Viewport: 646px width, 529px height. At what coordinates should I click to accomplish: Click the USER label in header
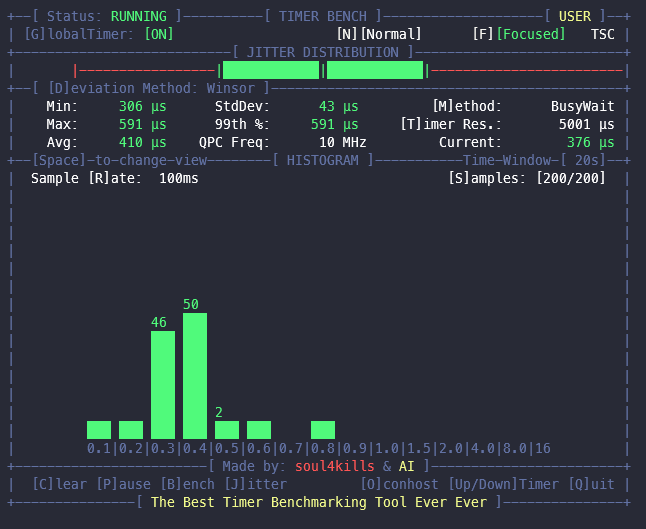click(575, 16)
